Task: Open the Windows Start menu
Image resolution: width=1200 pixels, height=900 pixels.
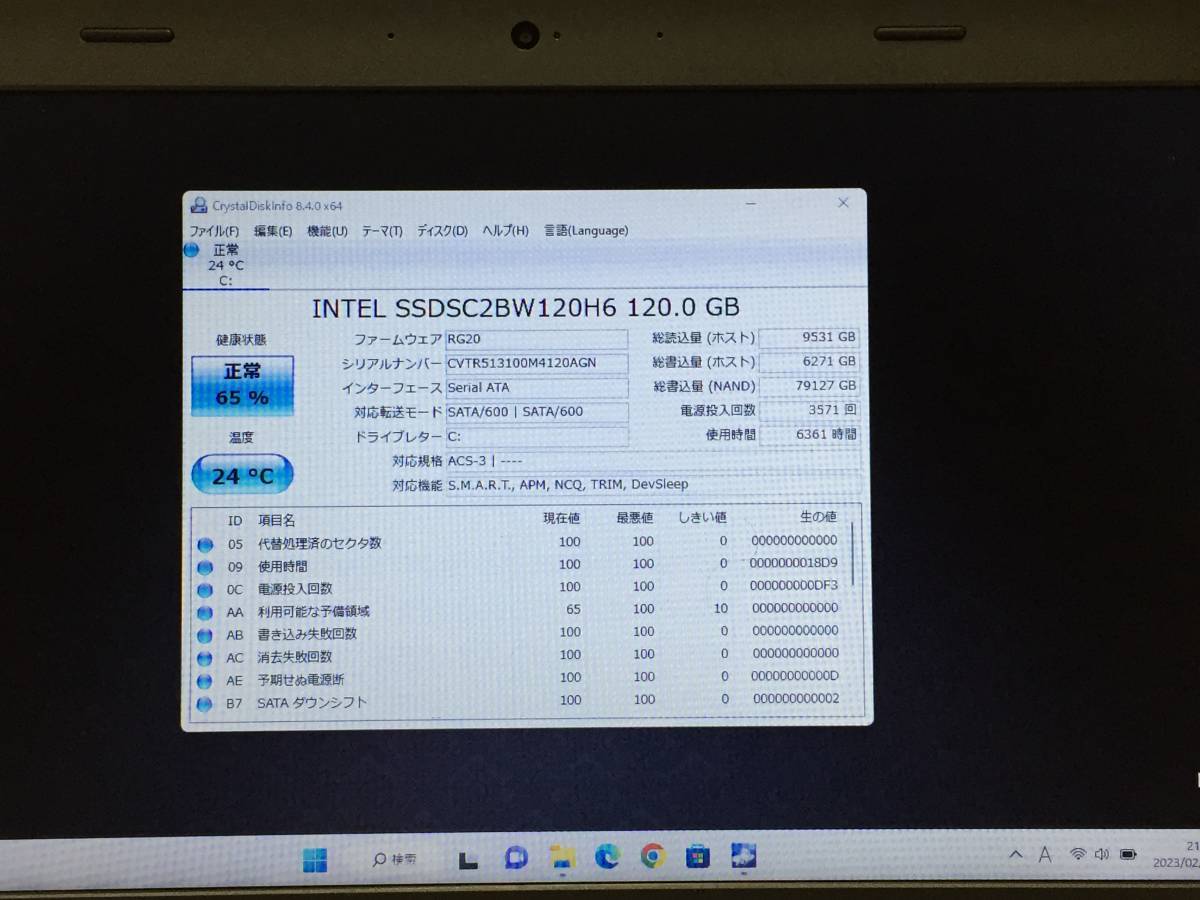Action: click(315, 859)
